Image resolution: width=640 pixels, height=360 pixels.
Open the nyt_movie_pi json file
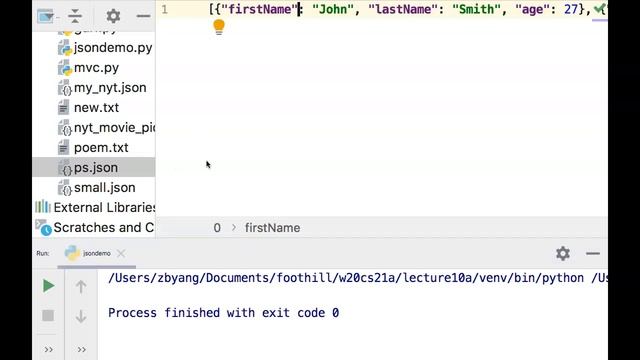107,128
